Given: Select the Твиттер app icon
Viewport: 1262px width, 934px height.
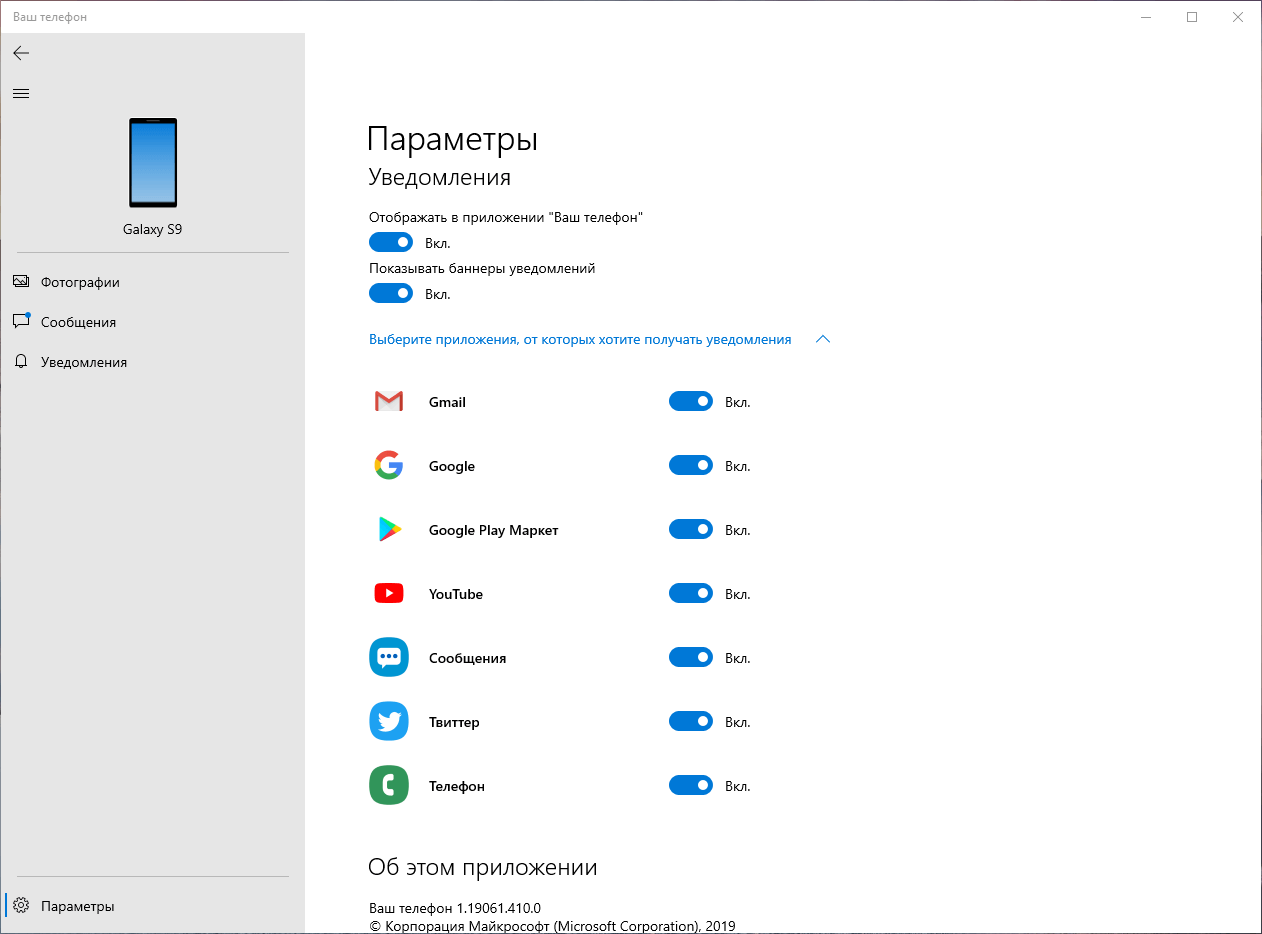Looking at the screenshot, I should click(388, 721).
